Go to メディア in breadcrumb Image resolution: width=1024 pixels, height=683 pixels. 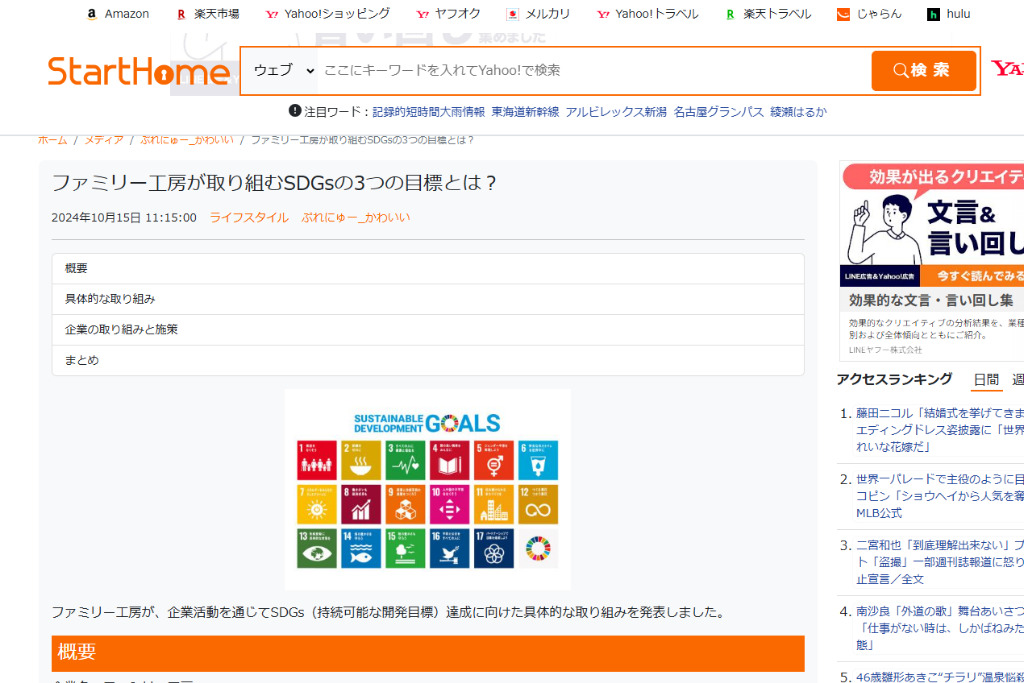[103, 140]
